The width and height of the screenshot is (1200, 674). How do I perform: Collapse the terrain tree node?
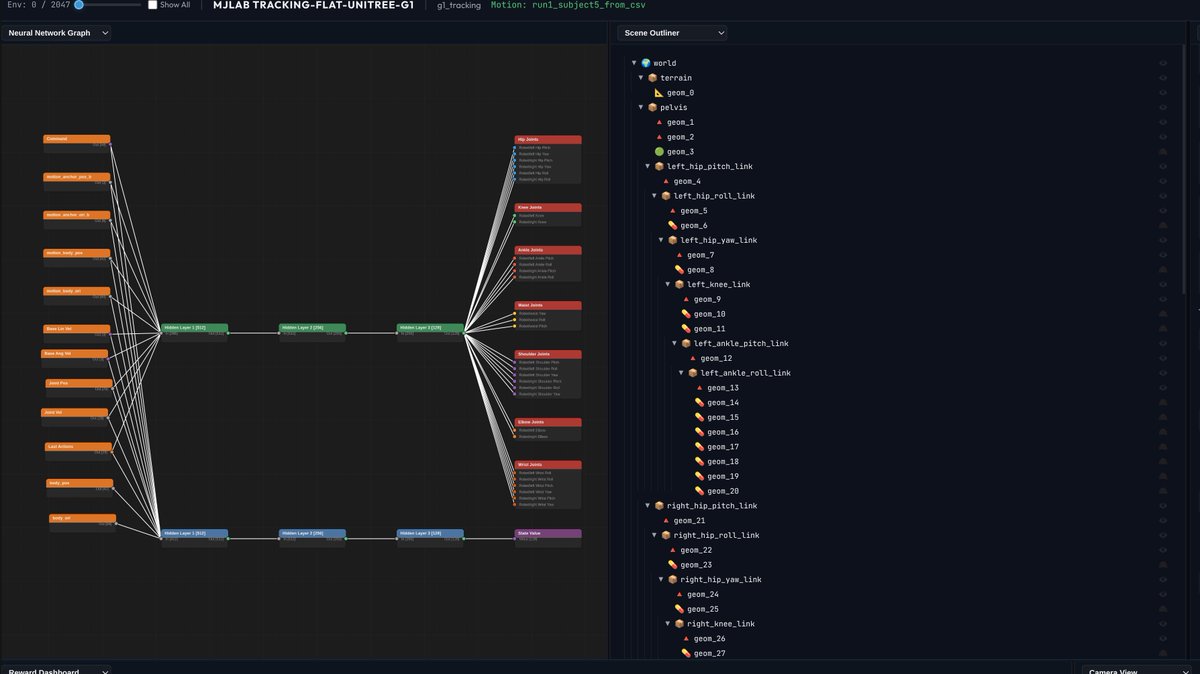tap(641, 78)
